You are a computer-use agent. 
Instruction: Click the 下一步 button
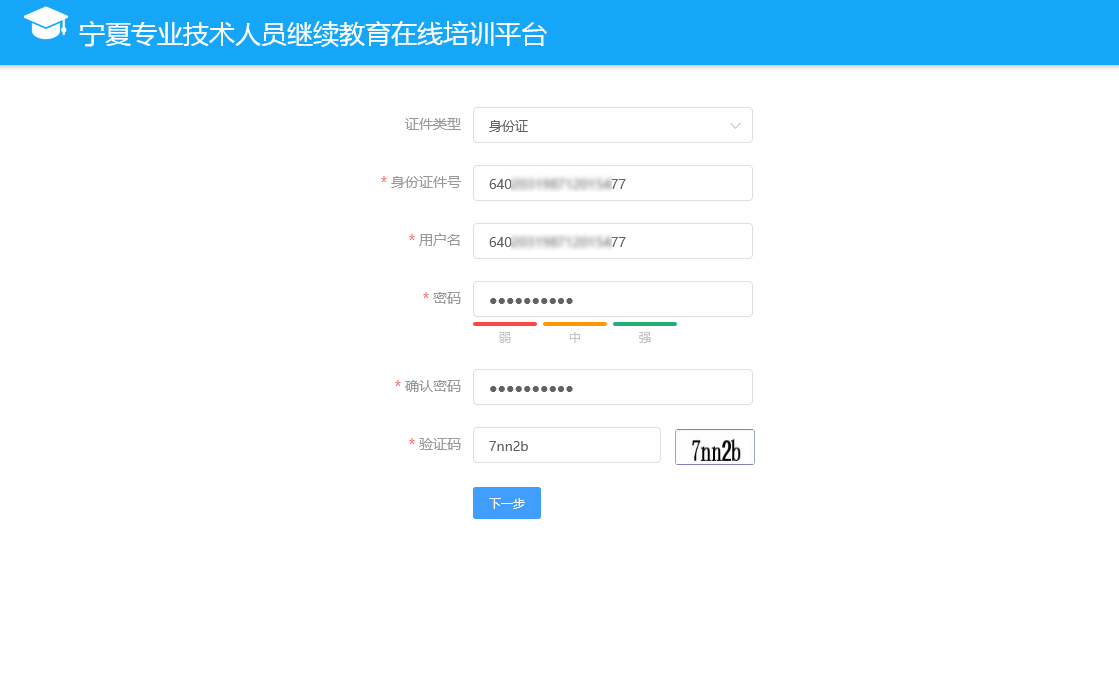coord(507,503)
